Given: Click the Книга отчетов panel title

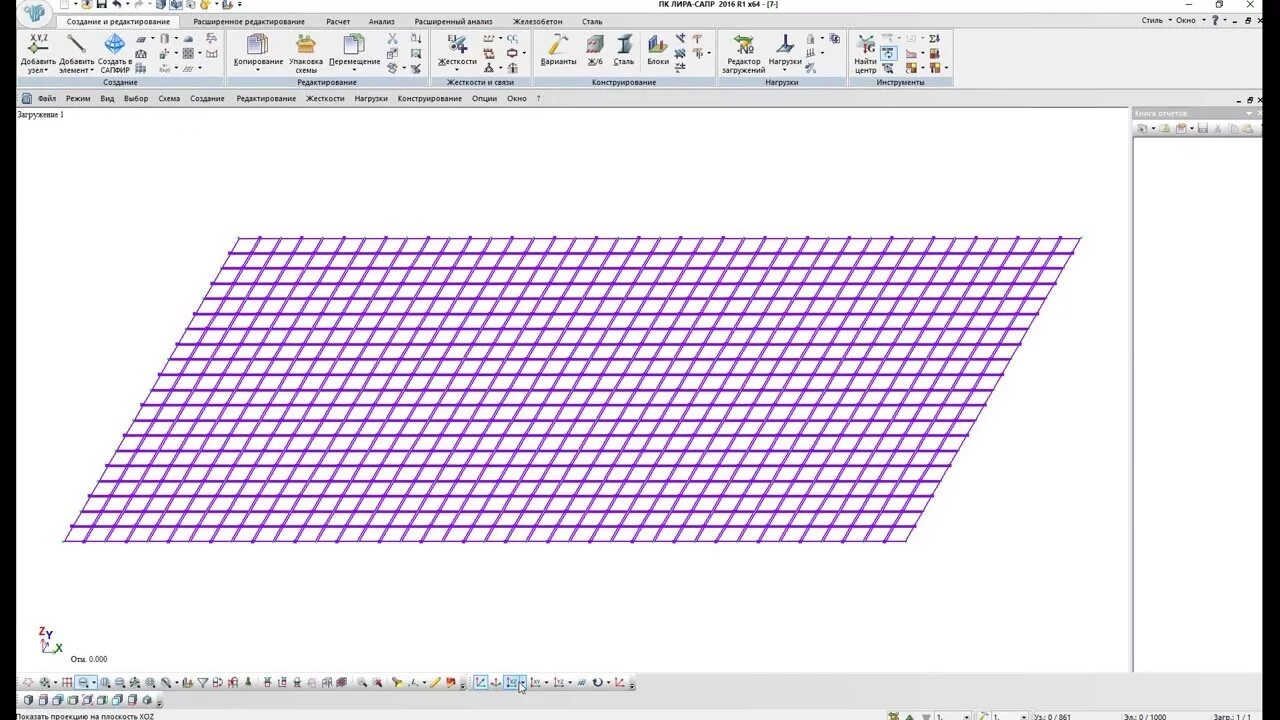Looking at the screenshot, I should (x=1160, y=114).
